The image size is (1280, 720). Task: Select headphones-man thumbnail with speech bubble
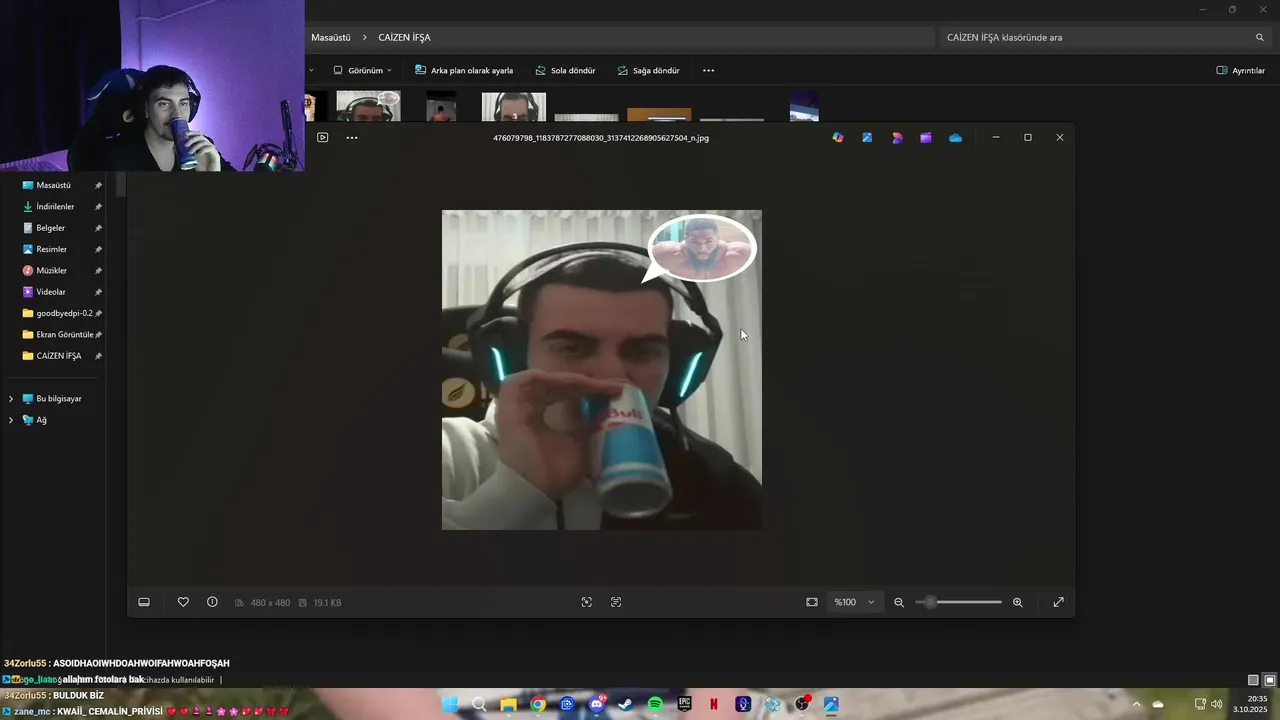point(368,107)
